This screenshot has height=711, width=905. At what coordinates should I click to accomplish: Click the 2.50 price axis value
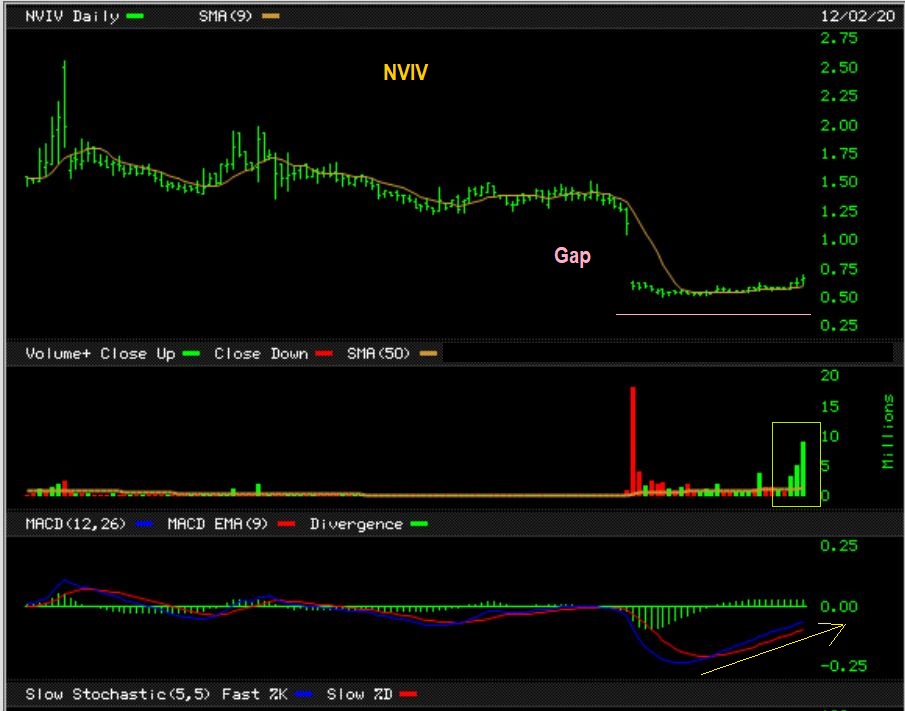coord(839,67)
